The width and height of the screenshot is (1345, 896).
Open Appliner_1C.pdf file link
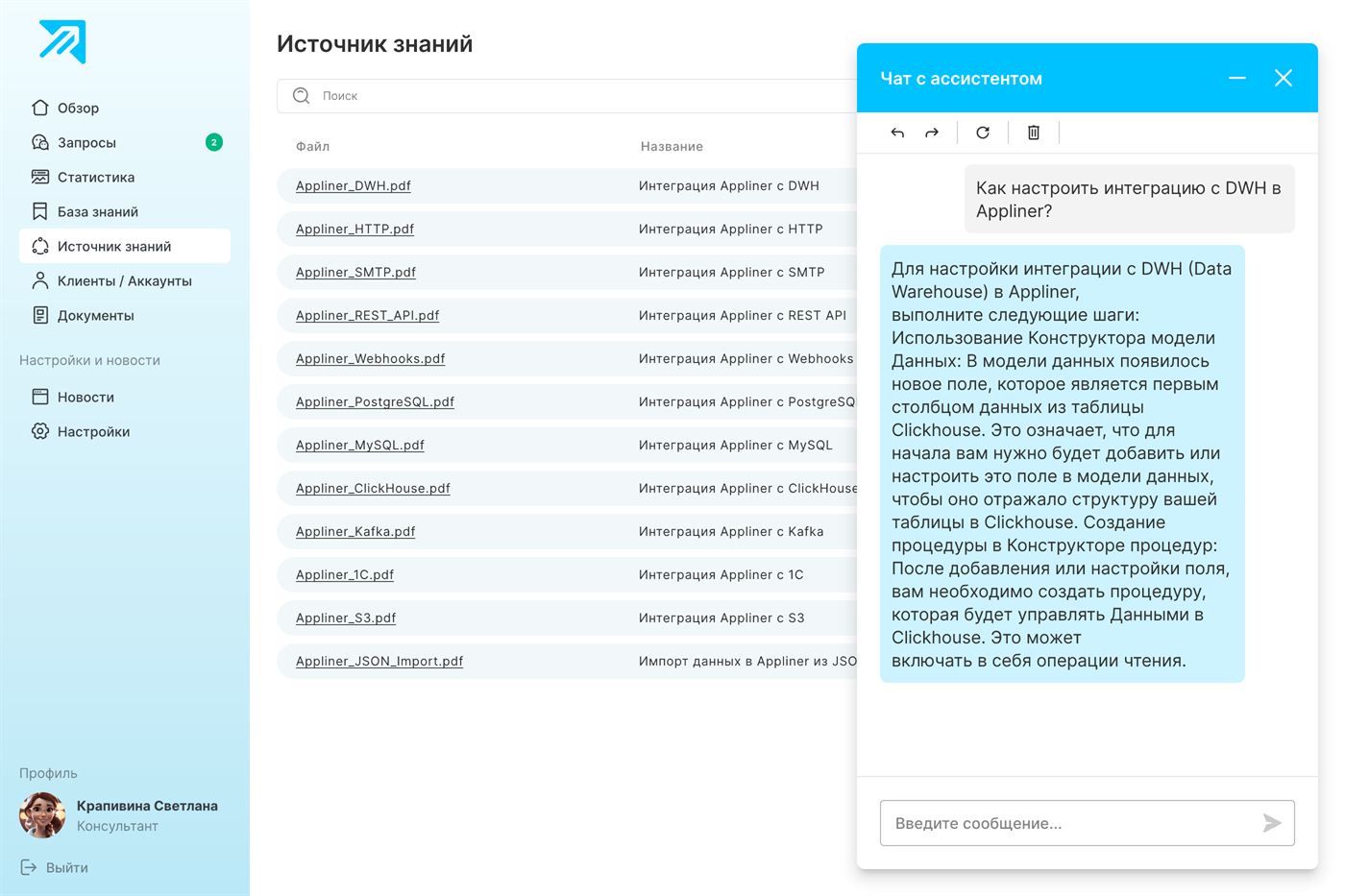[x=345, y=574]
